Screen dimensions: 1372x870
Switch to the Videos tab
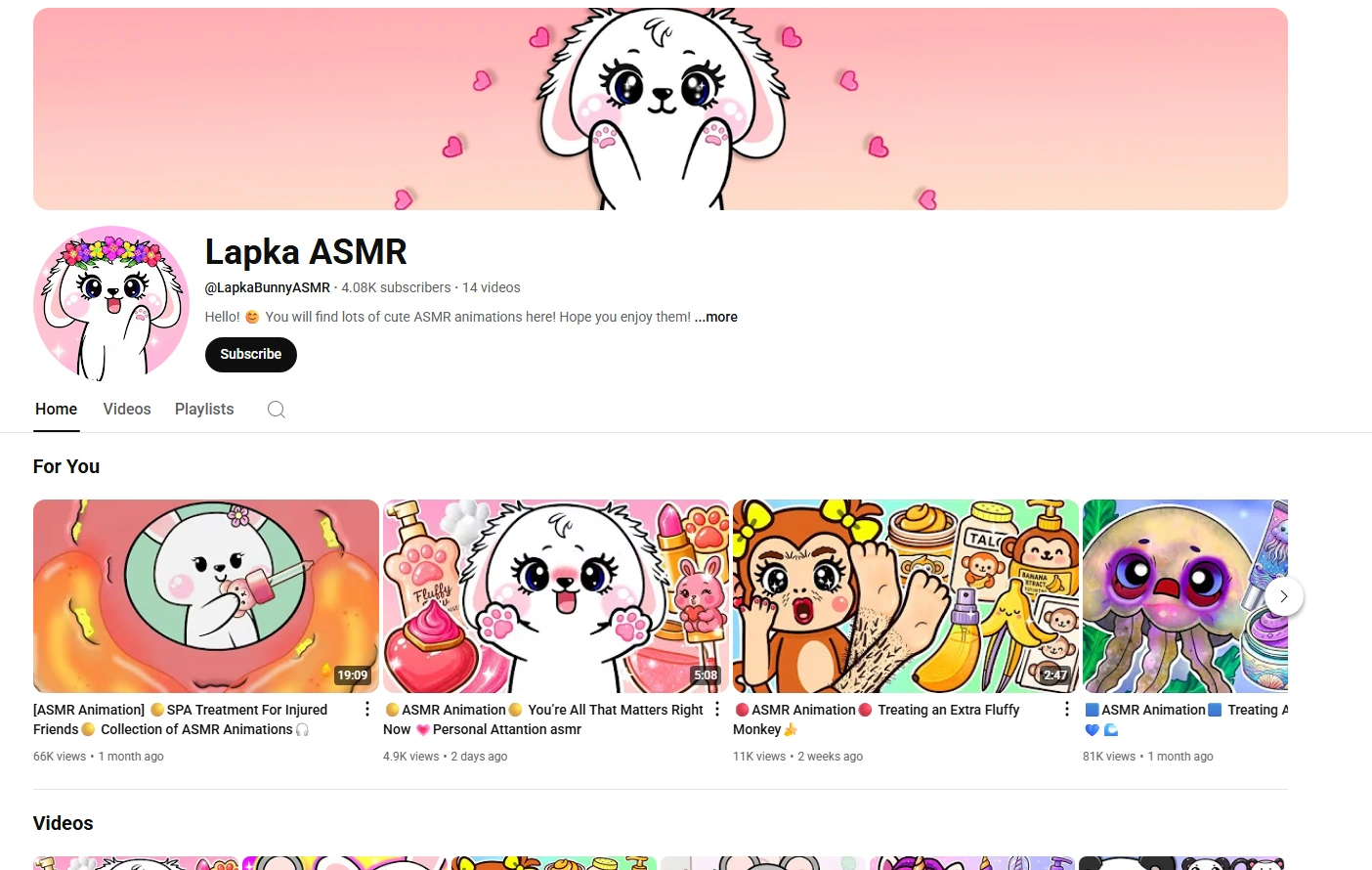click(x=126, y=409)
